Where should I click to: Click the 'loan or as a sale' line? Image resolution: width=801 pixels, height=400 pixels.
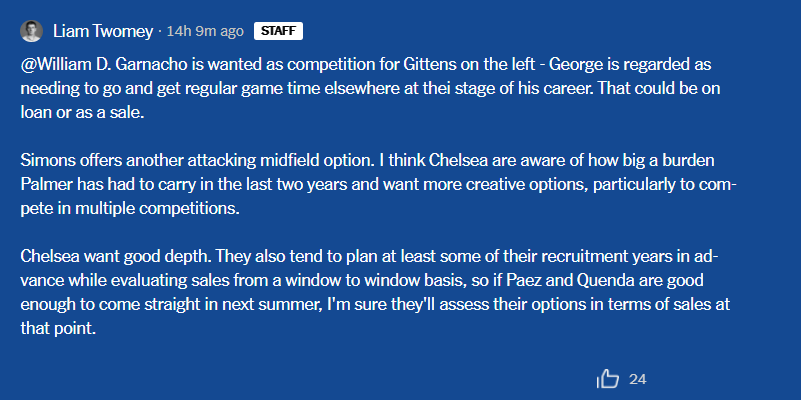point(83,113)
